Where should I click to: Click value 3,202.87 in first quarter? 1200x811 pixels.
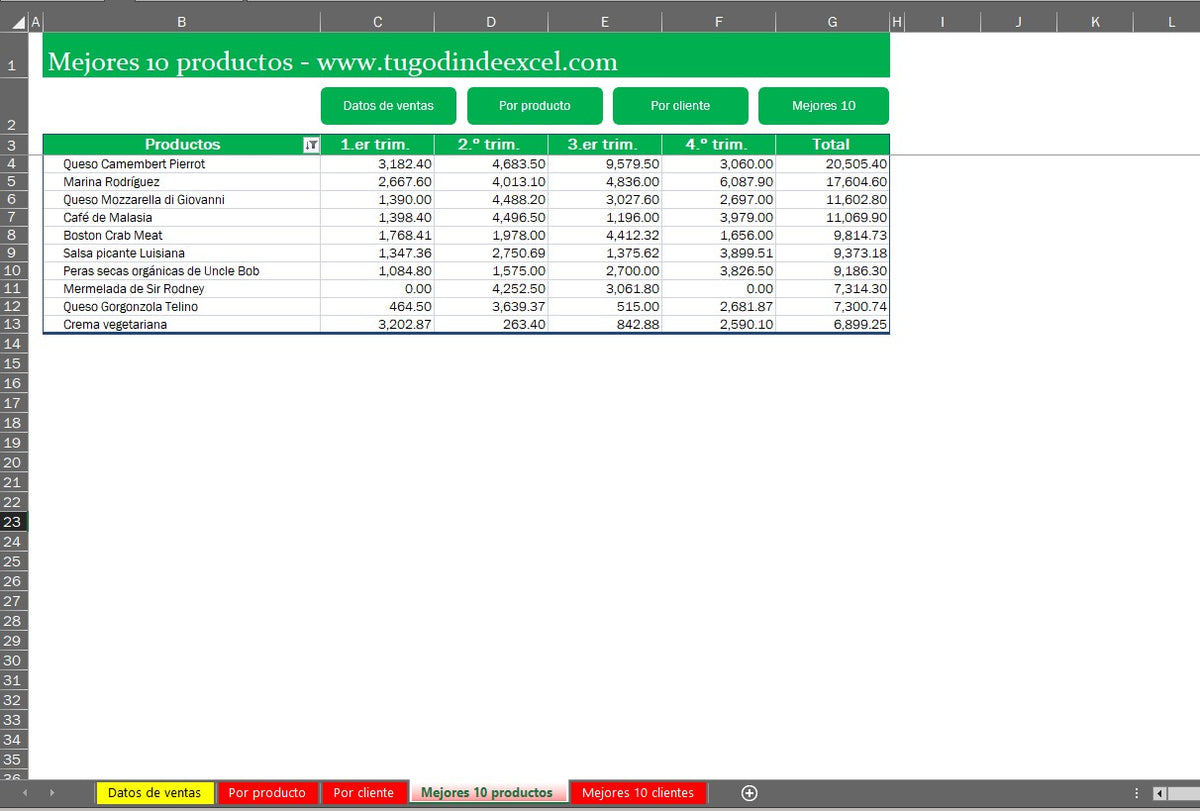[x=377, y=325]
